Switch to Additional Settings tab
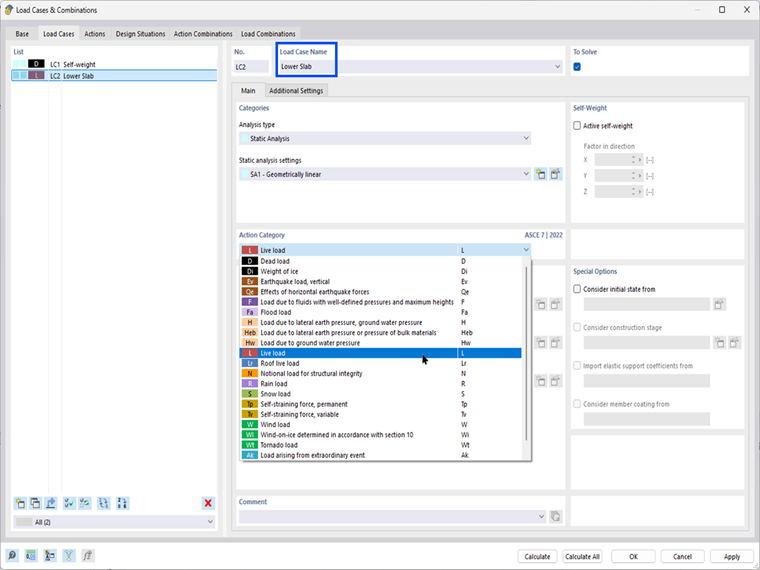Image resolution: width=760 pixels, height=570 pixels. pos(296,91)
